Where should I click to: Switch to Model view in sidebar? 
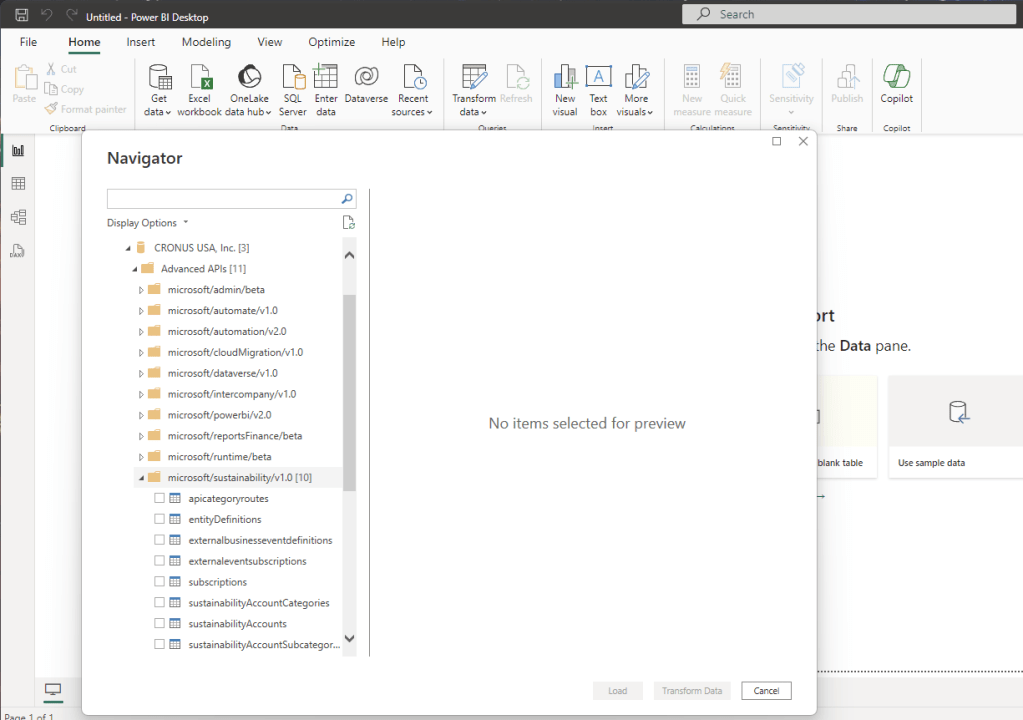tap(18, 217)
